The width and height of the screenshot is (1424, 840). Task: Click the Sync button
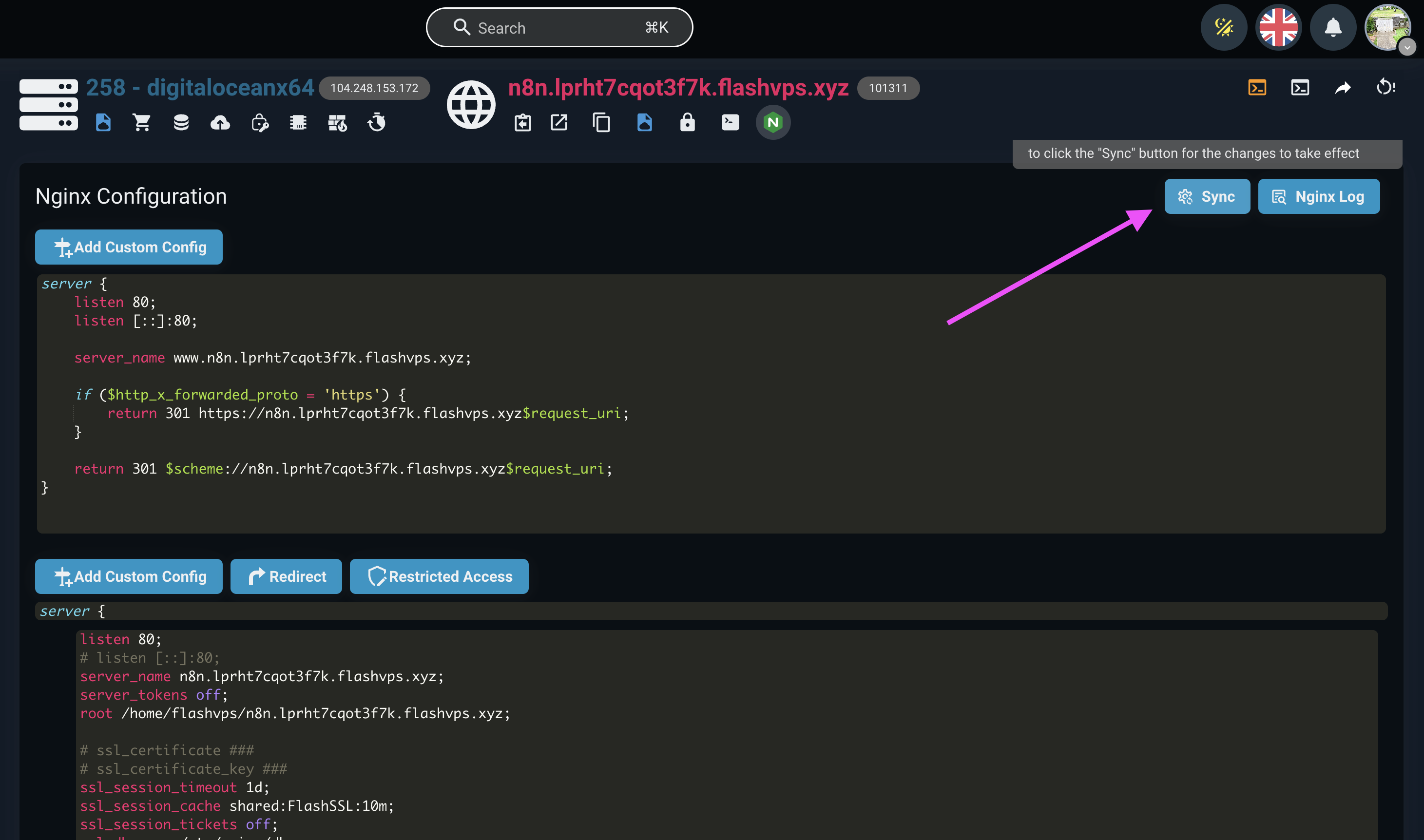click(1207, 196)
